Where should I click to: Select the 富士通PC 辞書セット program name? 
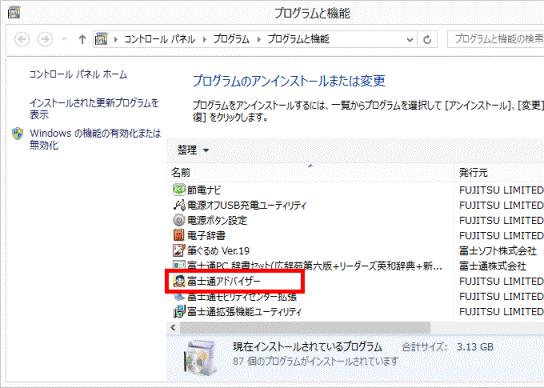pyautogui.click(x=315, y=266)
